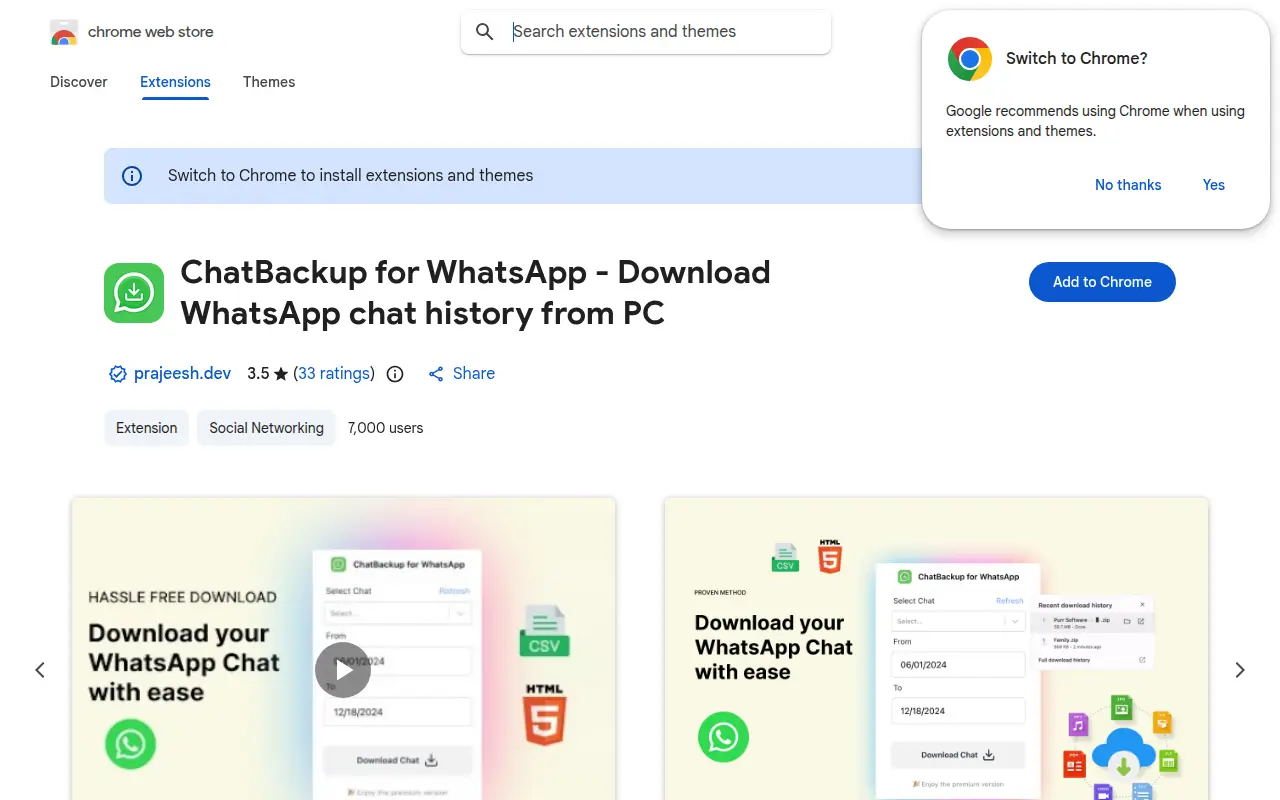Show the previous screenshot with left arrow
The width and height of the screenshot is (1280, 800).
[x=40, y=670]
